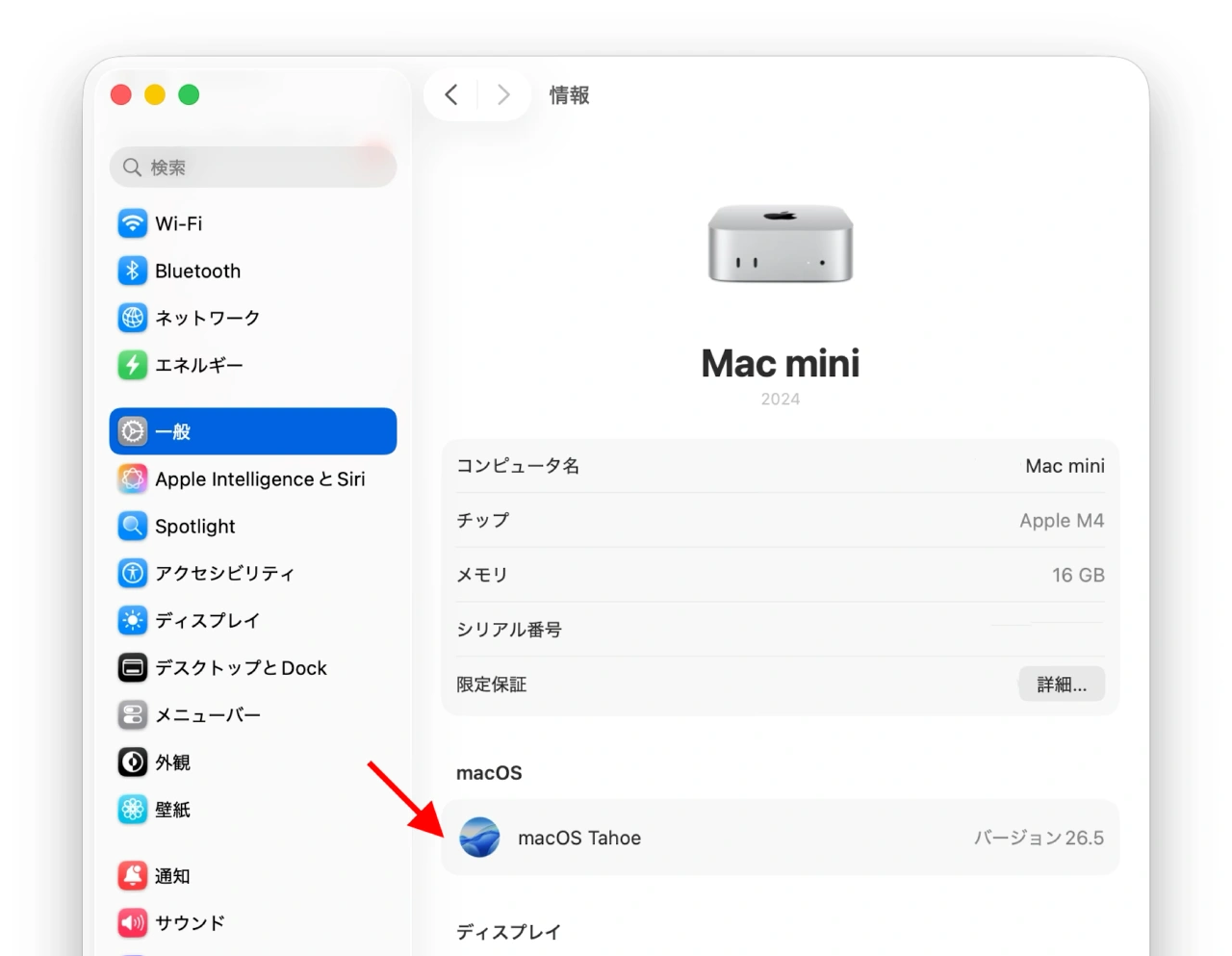Click the シリアル番号 label

(x=509, y=630)
